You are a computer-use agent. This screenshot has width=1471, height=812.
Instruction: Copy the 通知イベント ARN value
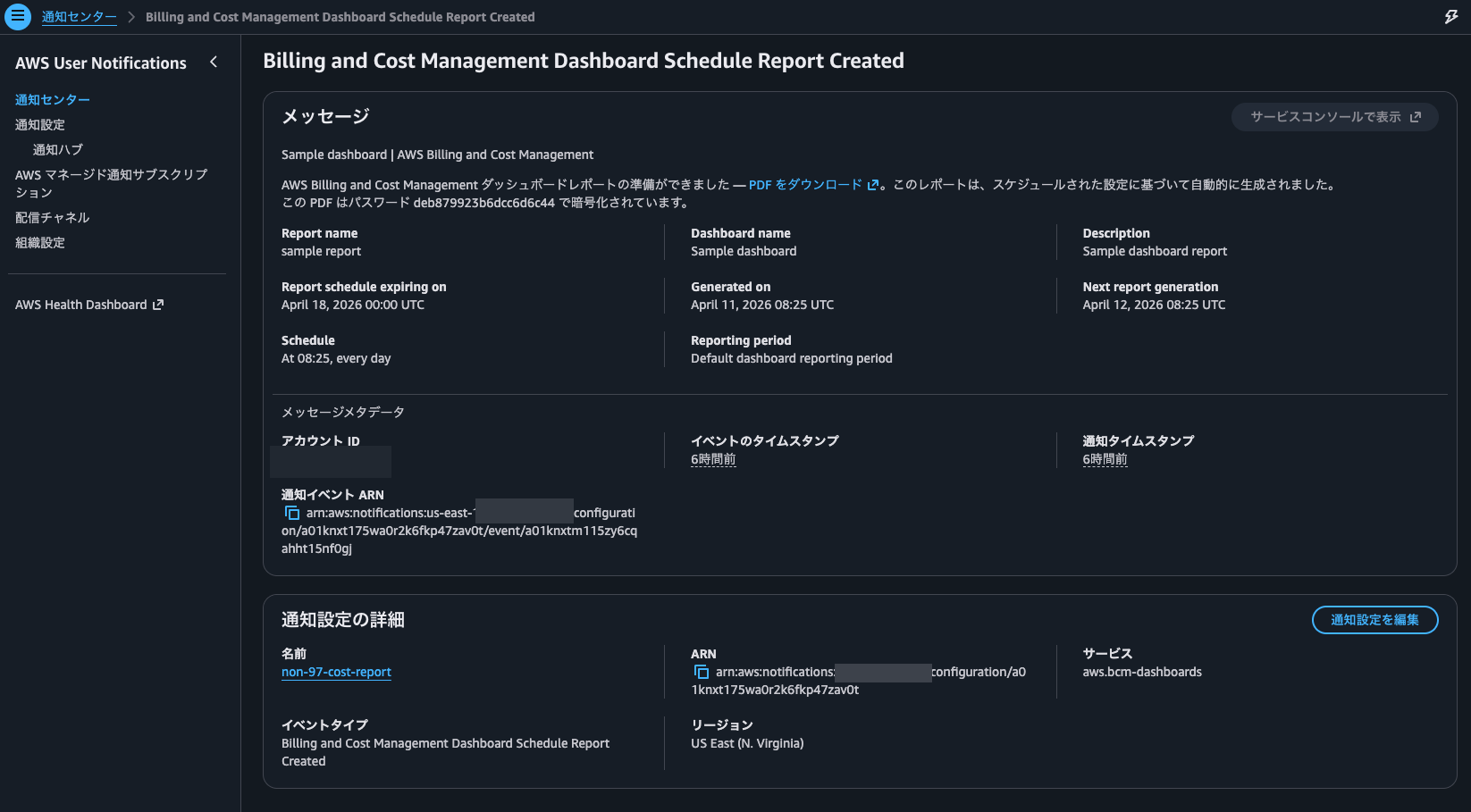coord(292,512)
